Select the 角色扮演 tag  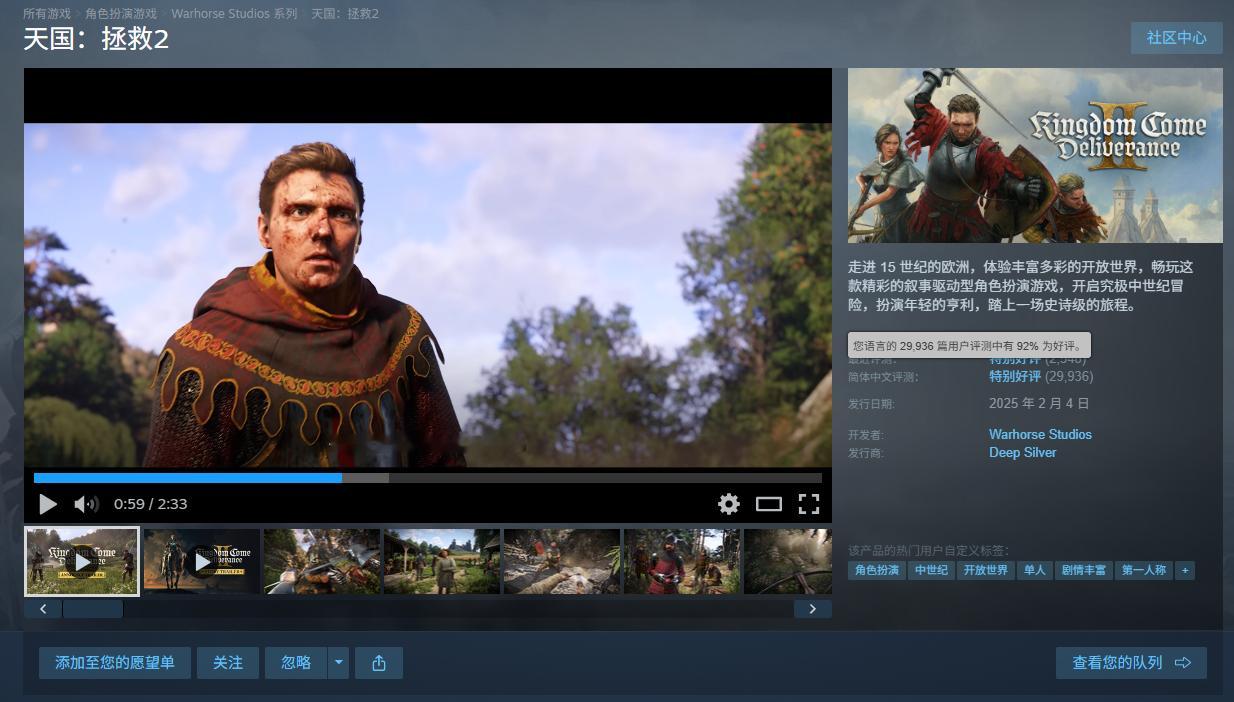[x=877, y=570]
